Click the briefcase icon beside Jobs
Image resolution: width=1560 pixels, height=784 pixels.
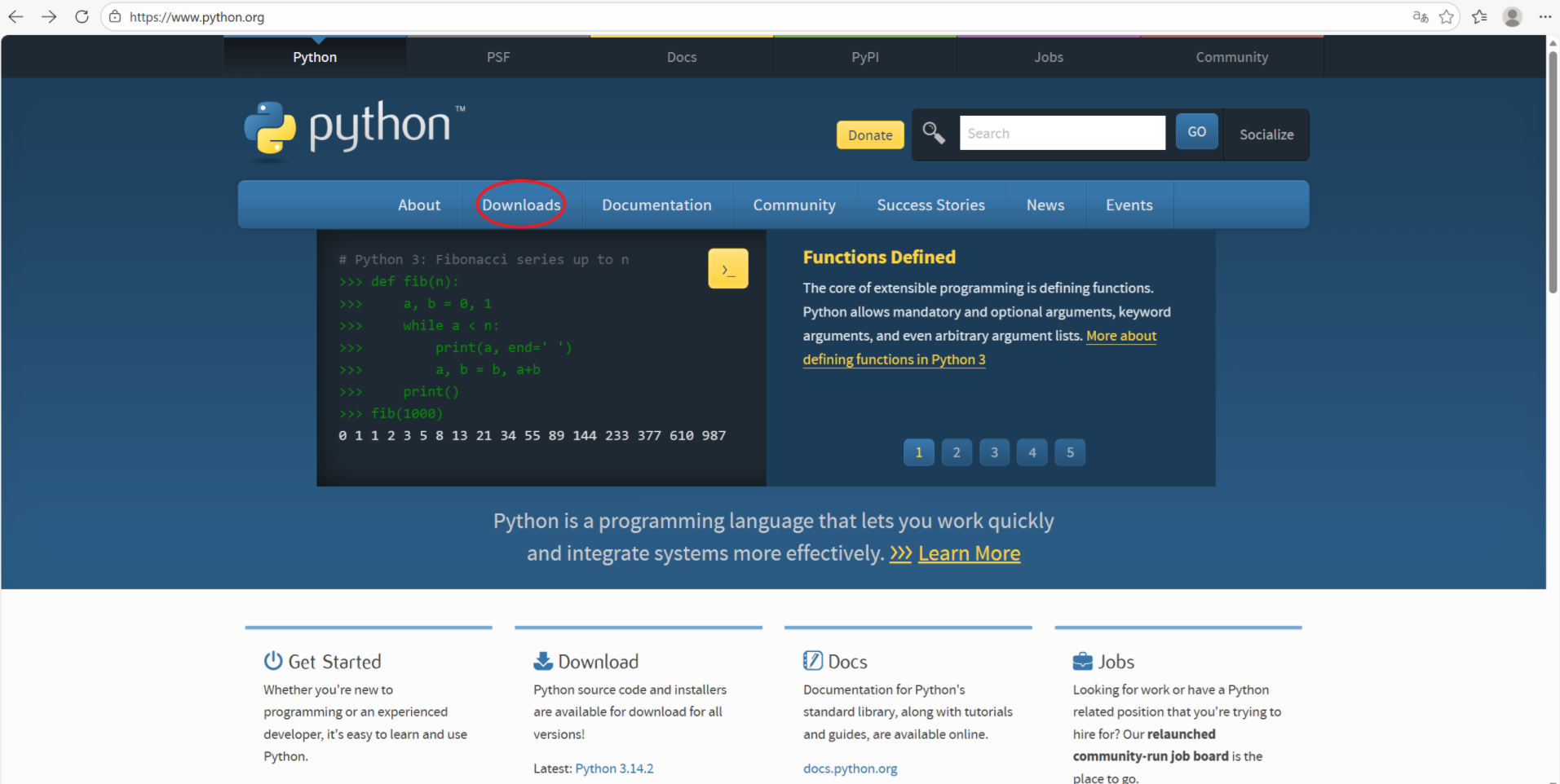(x=1083, y=661)
